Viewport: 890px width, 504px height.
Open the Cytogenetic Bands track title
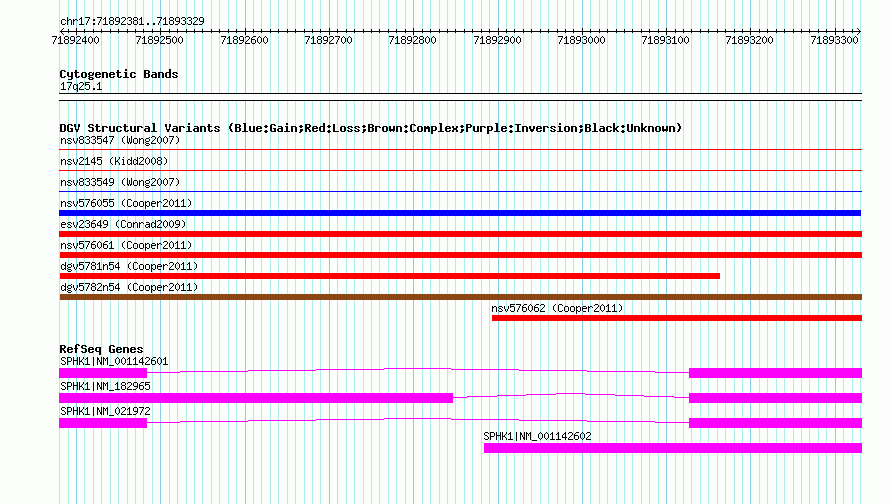point(119,74)
